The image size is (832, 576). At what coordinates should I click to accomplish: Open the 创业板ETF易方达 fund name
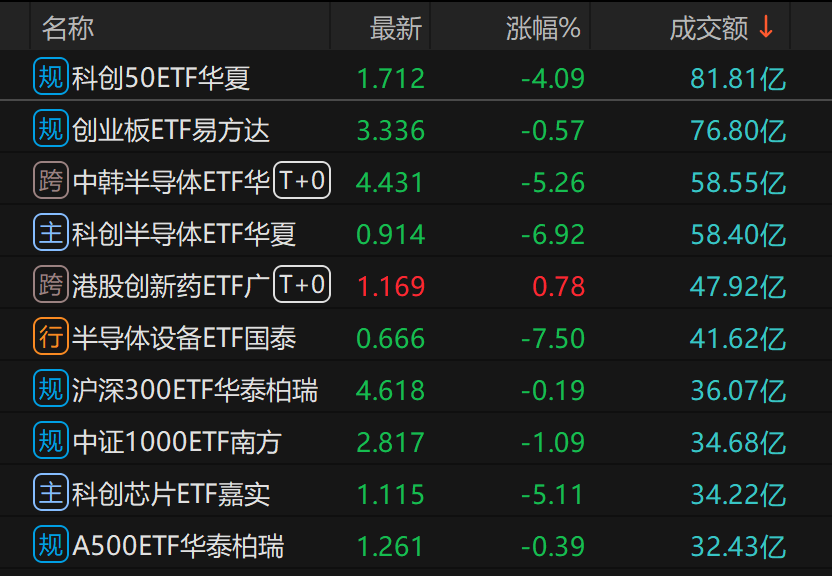click(x=170, y=130)
